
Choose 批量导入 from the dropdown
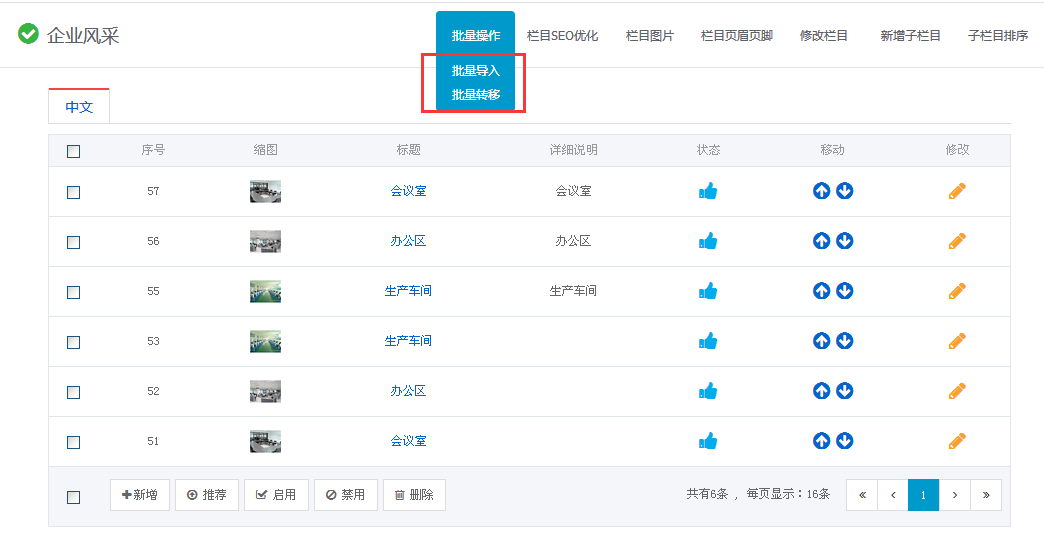(475, 71)
